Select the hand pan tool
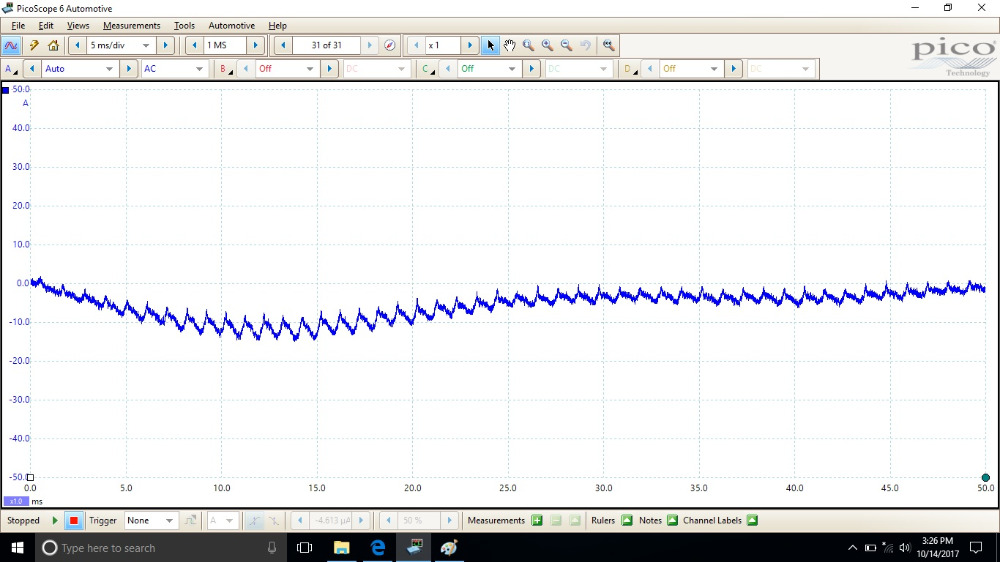Screen dimensions: 1000x562 pos(509,45)
